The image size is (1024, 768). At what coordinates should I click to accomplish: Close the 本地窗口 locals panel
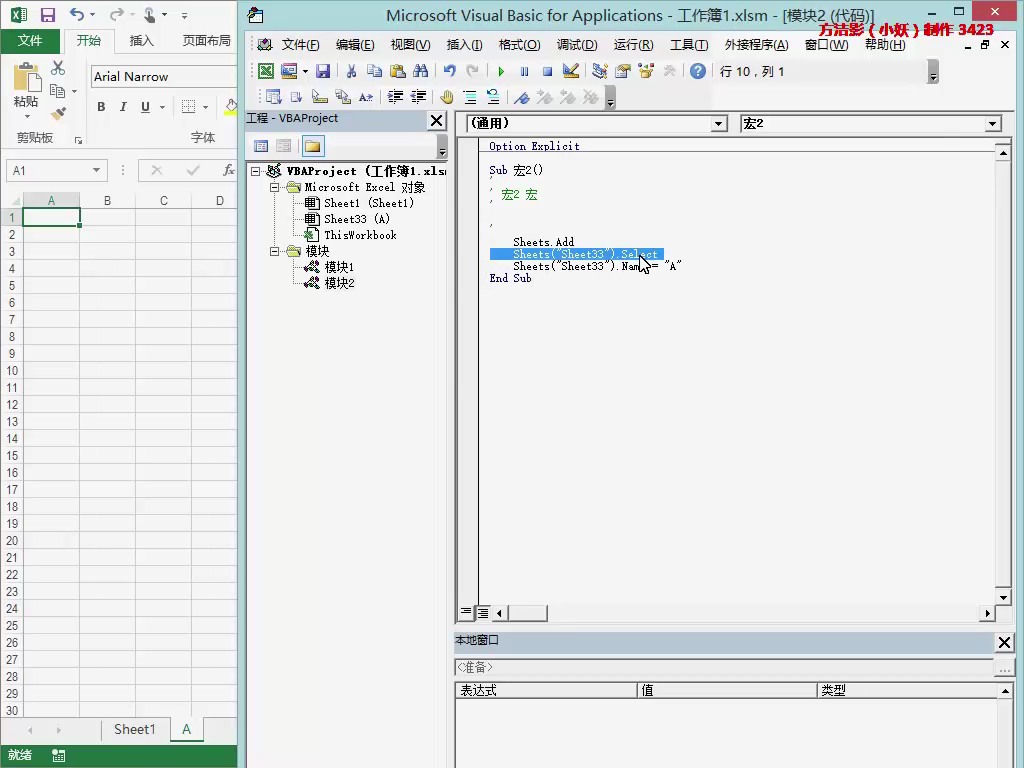coord(1004,642)
